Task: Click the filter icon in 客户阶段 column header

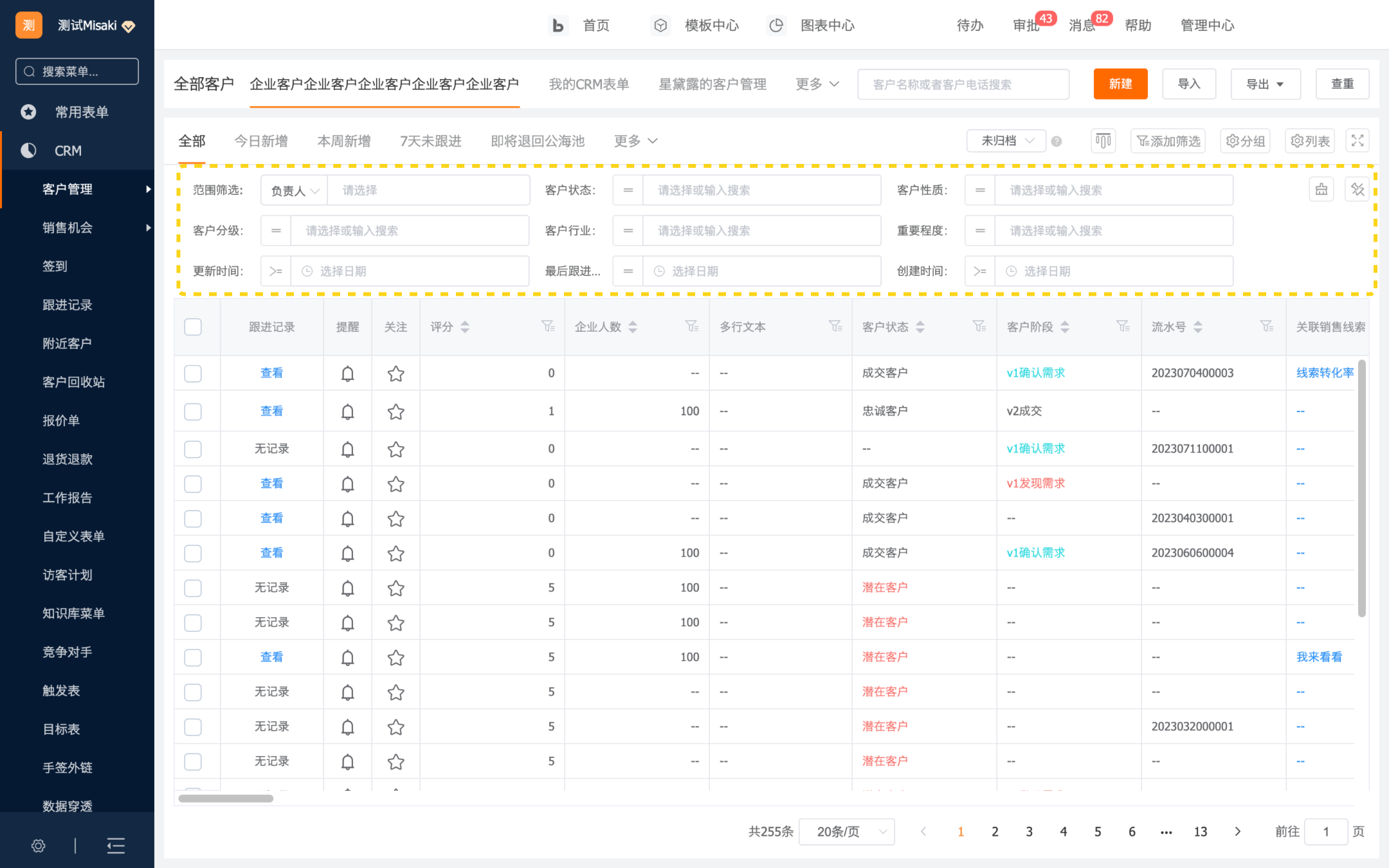Action: (1123, 327)
